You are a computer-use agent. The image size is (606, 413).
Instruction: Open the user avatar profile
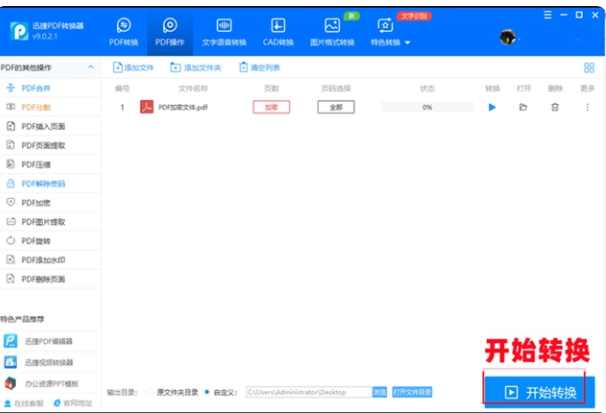507,37
